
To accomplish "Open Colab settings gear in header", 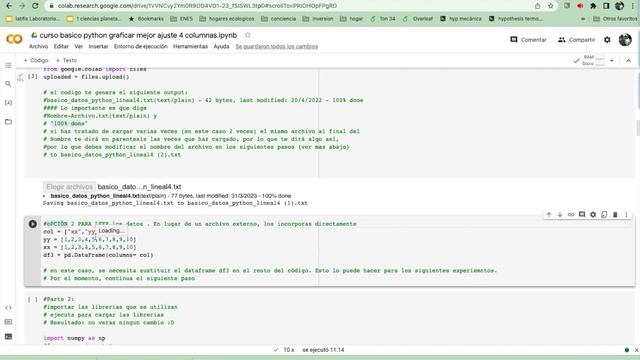I will pos(607,40).
